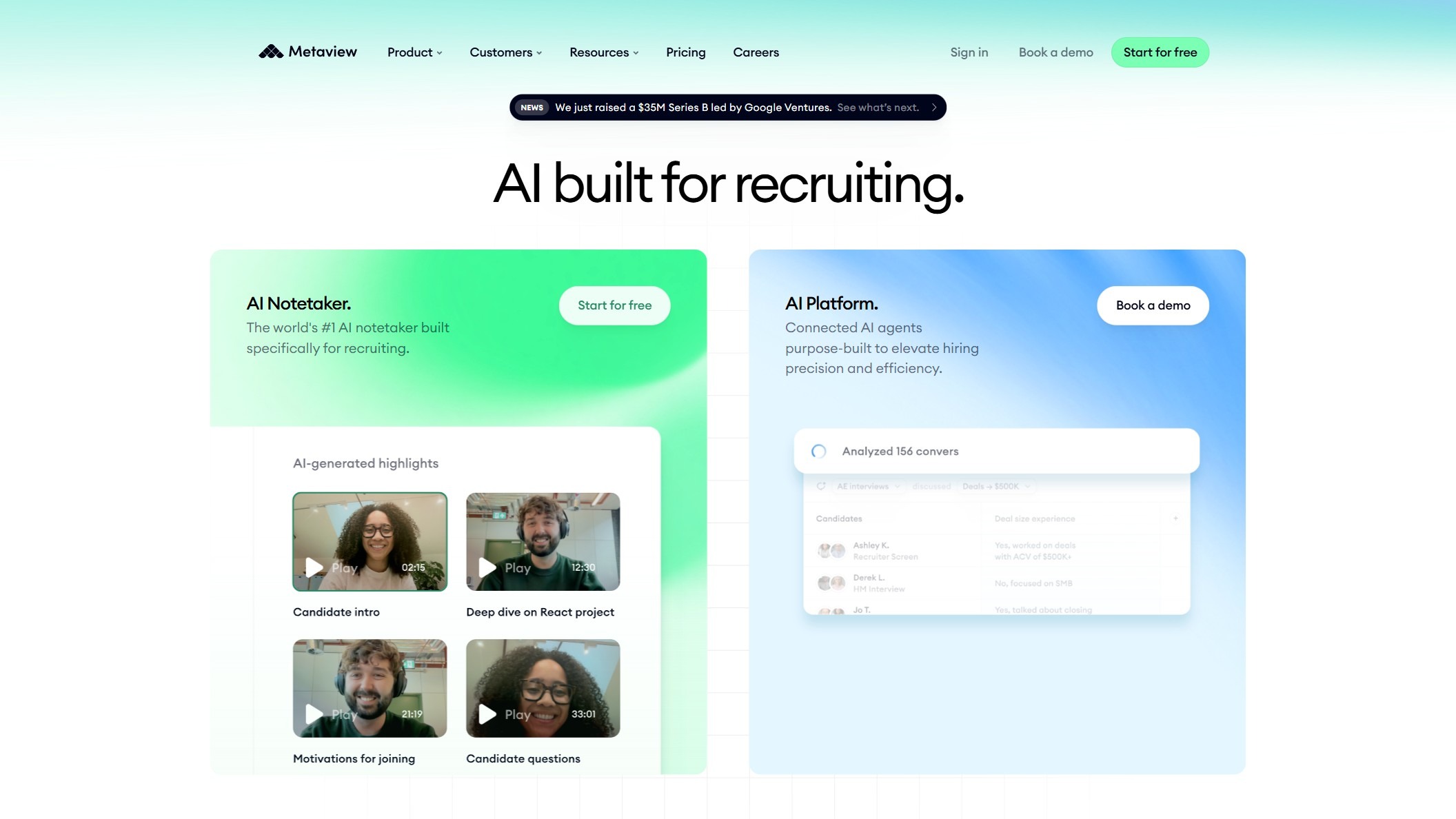Image resolution: width=1456 pixels, height=819 pixels.
Task: Click the loading spinner beside Analyzed conversations
Action: tap(818, 452)
